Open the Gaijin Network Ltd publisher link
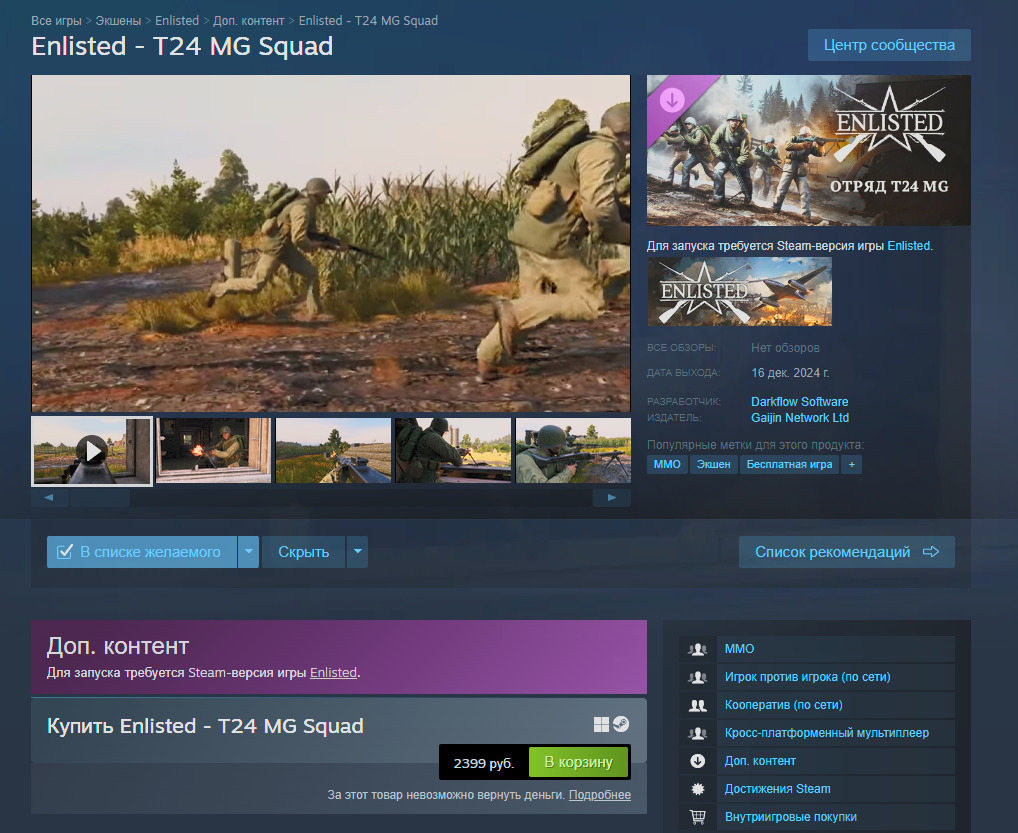Screen dimensions: 1018x833 click(x=800, y=418)
